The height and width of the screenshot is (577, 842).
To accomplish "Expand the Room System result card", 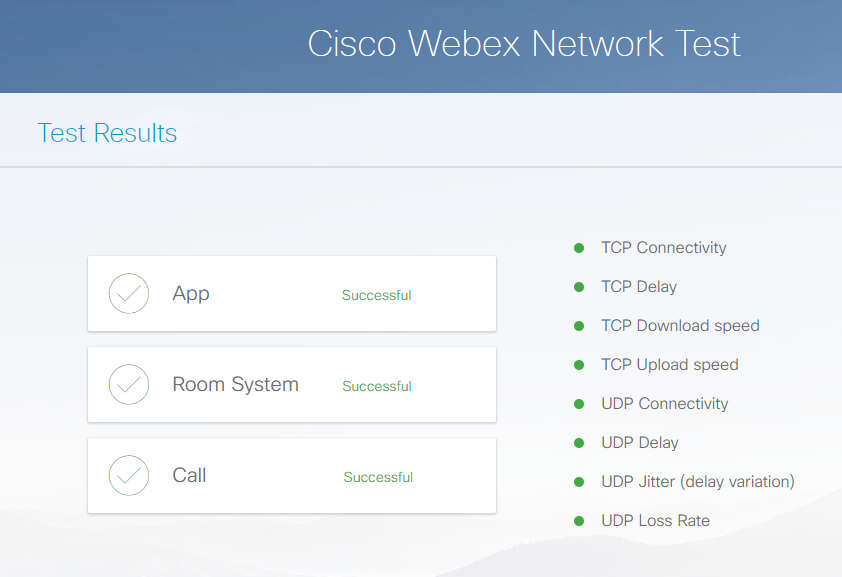I will [x=292, y=384].
